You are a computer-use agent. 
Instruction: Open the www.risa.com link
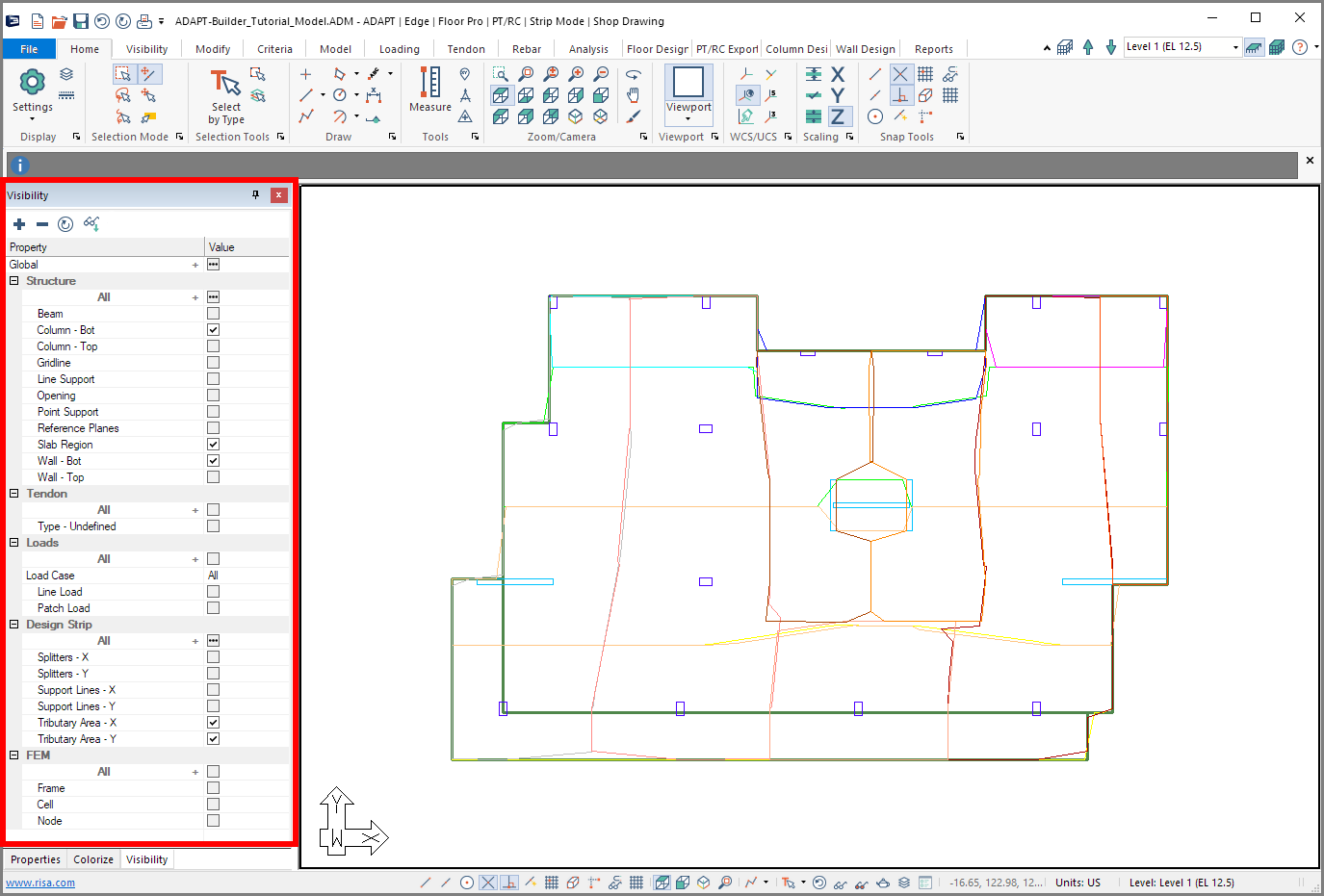40,883
